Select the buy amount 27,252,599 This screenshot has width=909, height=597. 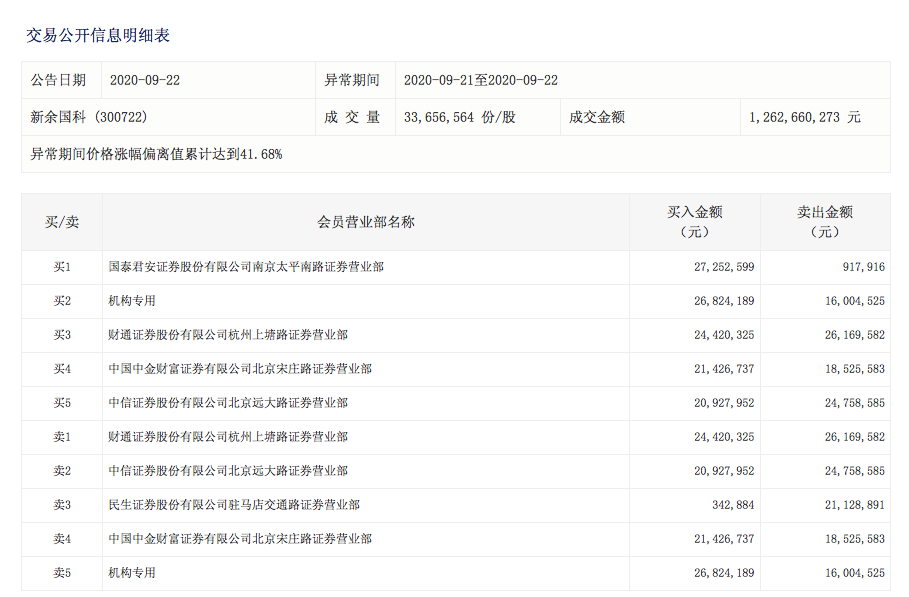pos(724,267)
